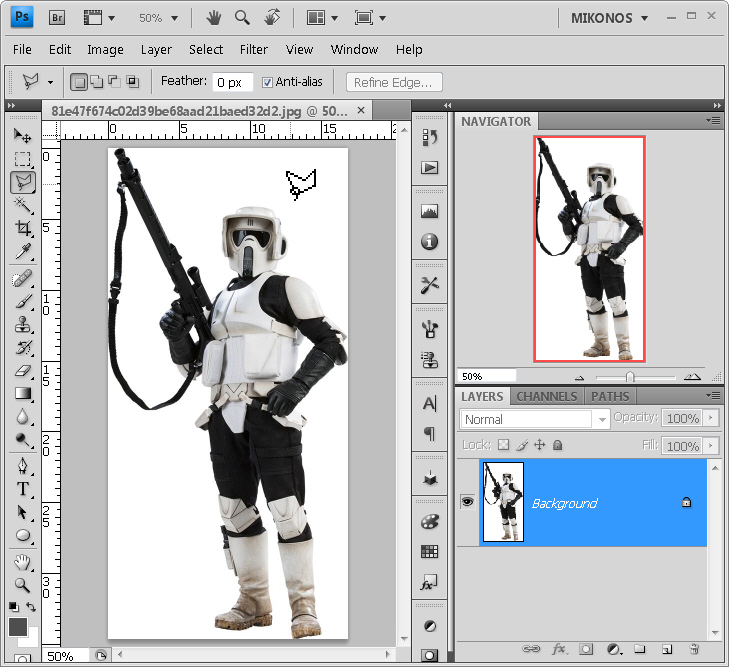Launch Adobe Bridge
The width and height of the screenshot is (729, 667).
coord(57,18)
